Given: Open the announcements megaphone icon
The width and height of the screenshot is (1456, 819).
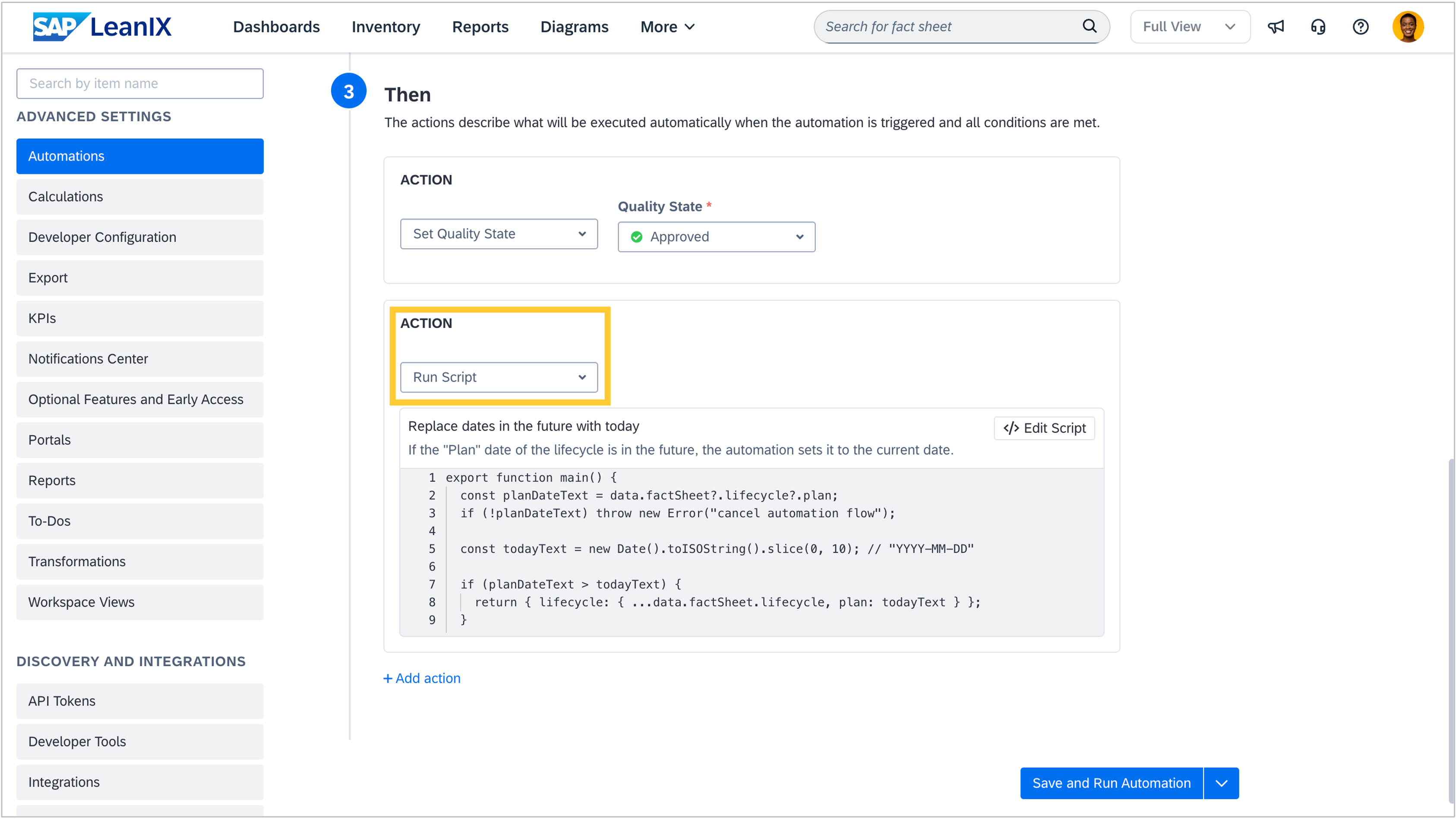Looking at the screenshot, I should coord(1276,27).
